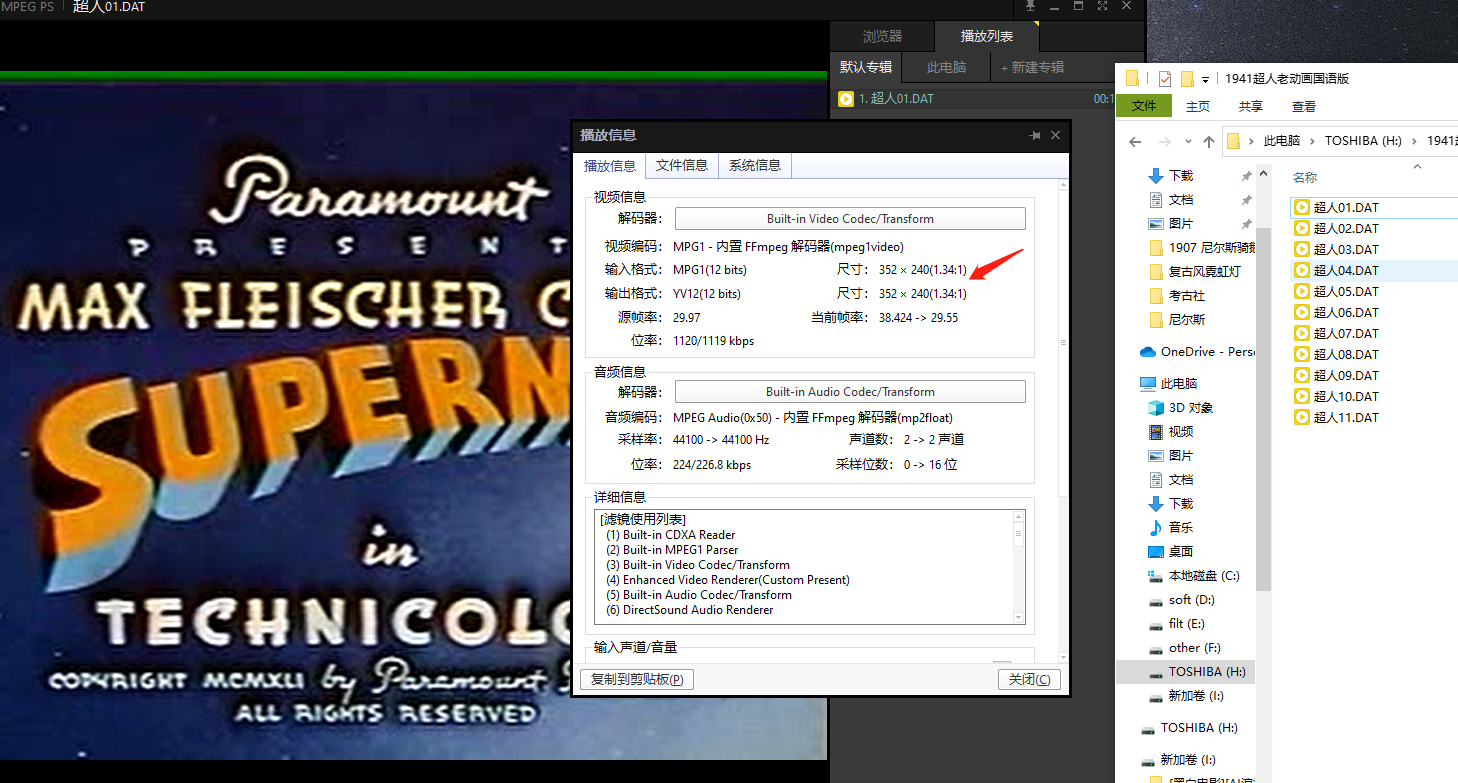The width and height of the screenshot is (1458, 783).
Task: Click the New Folder icon in Explorer's title bar
Action: (1187, 79)
